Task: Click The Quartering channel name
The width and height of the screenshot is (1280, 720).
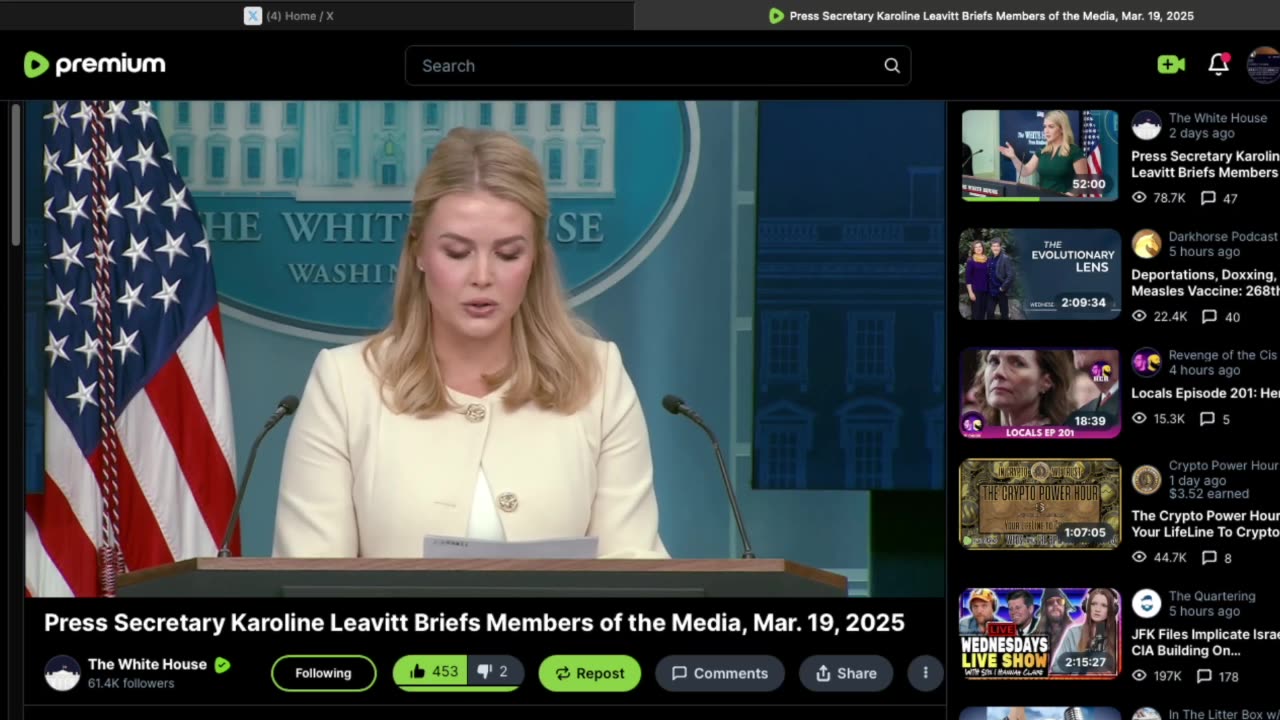Action: [x=1212, y=596]
